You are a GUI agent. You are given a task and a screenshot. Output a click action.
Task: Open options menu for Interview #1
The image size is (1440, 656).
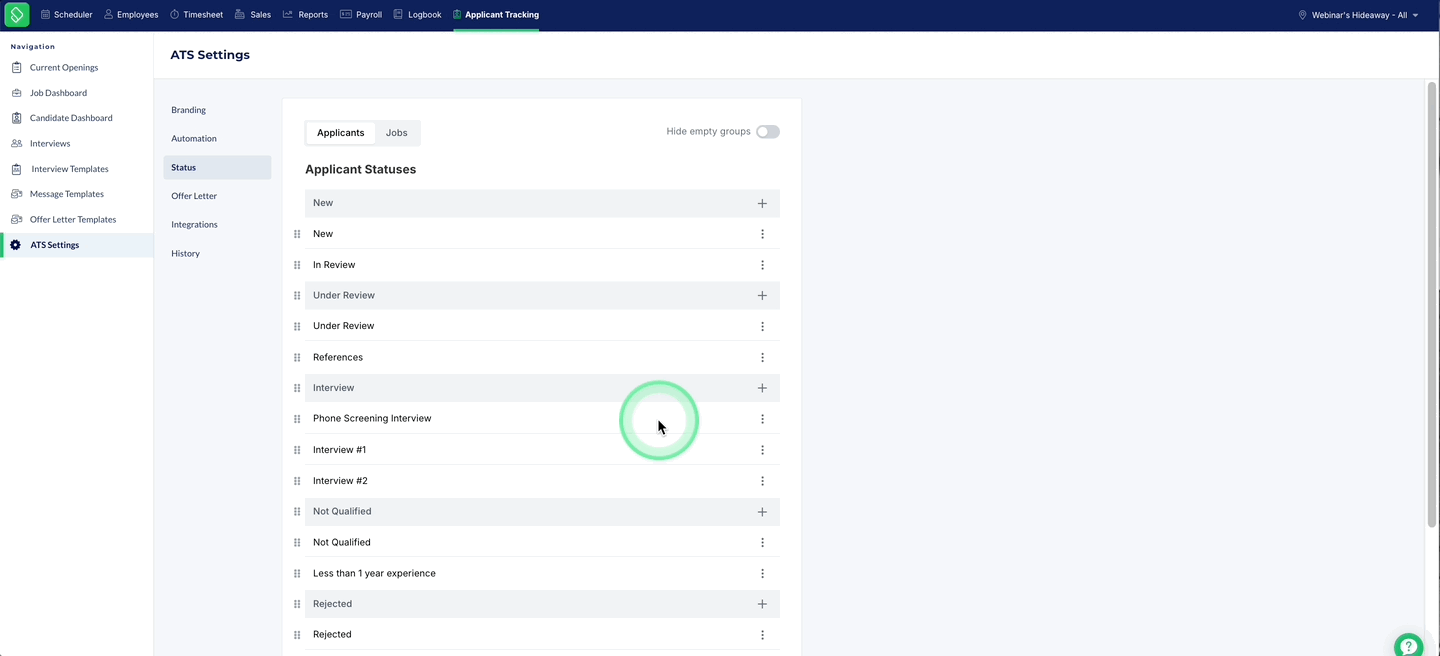click(x=762, y=450)
